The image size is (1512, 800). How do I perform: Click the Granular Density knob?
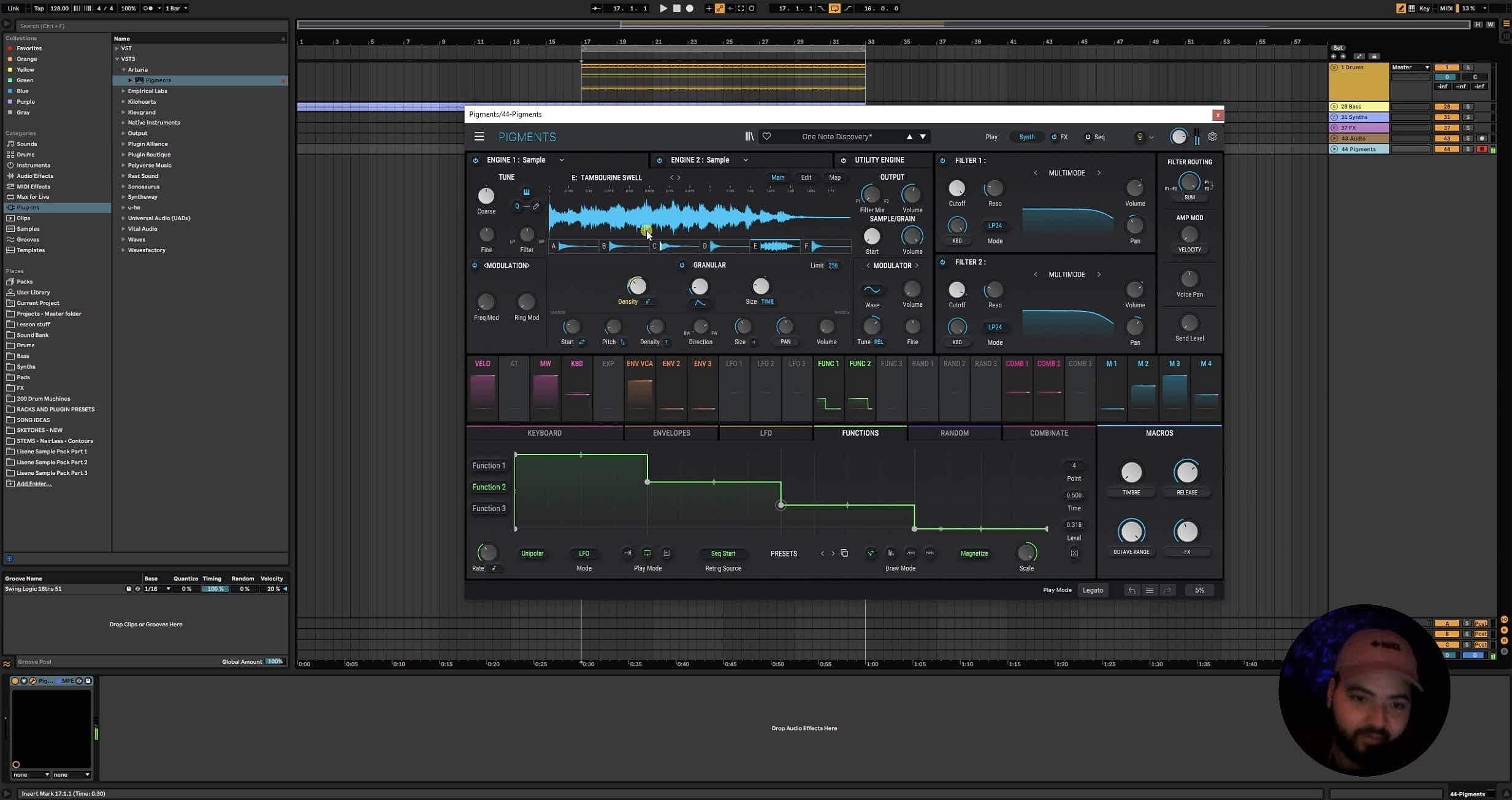point(637,286)
